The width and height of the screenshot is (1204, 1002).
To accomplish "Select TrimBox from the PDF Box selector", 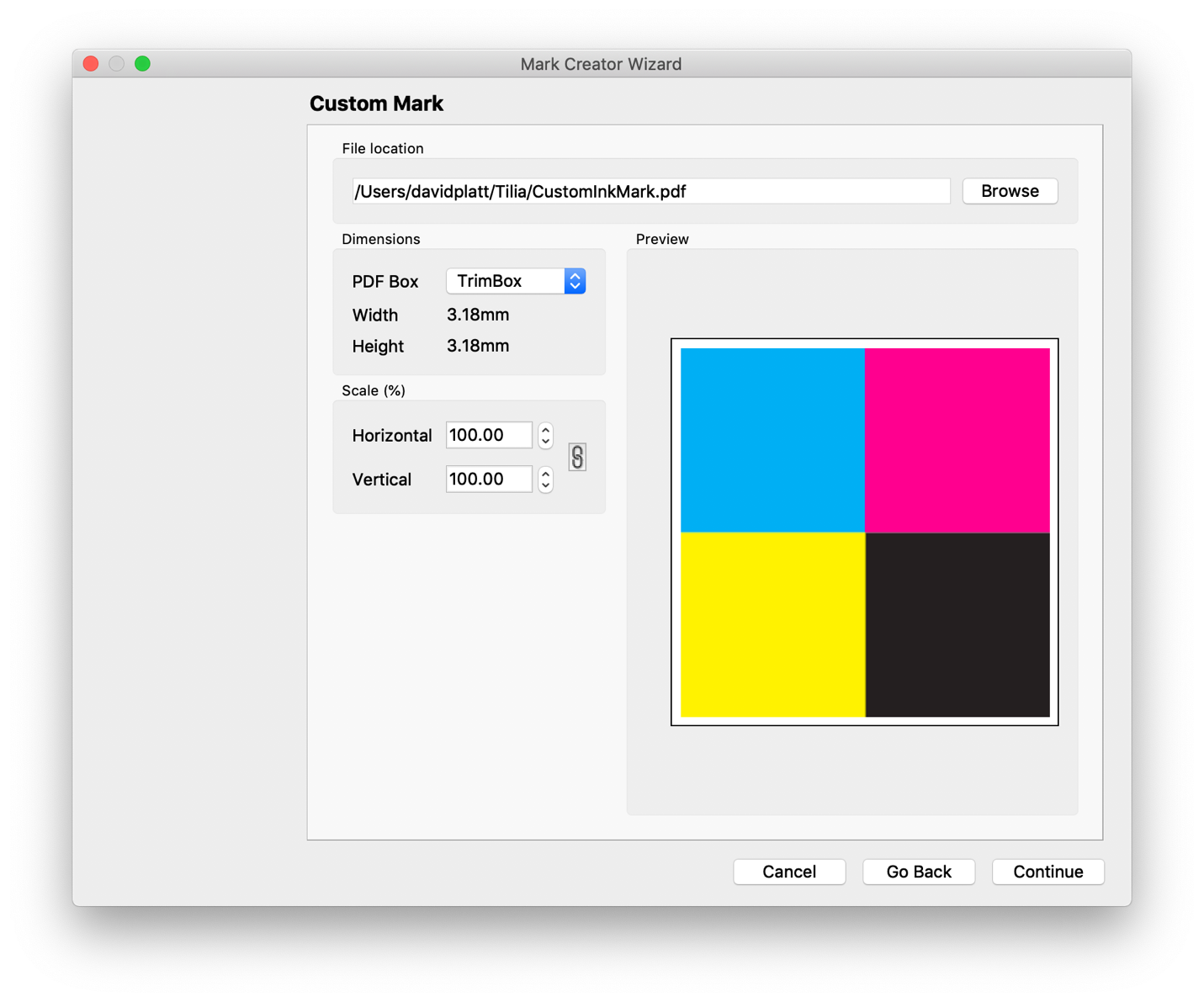I will [x=505, y=281].
